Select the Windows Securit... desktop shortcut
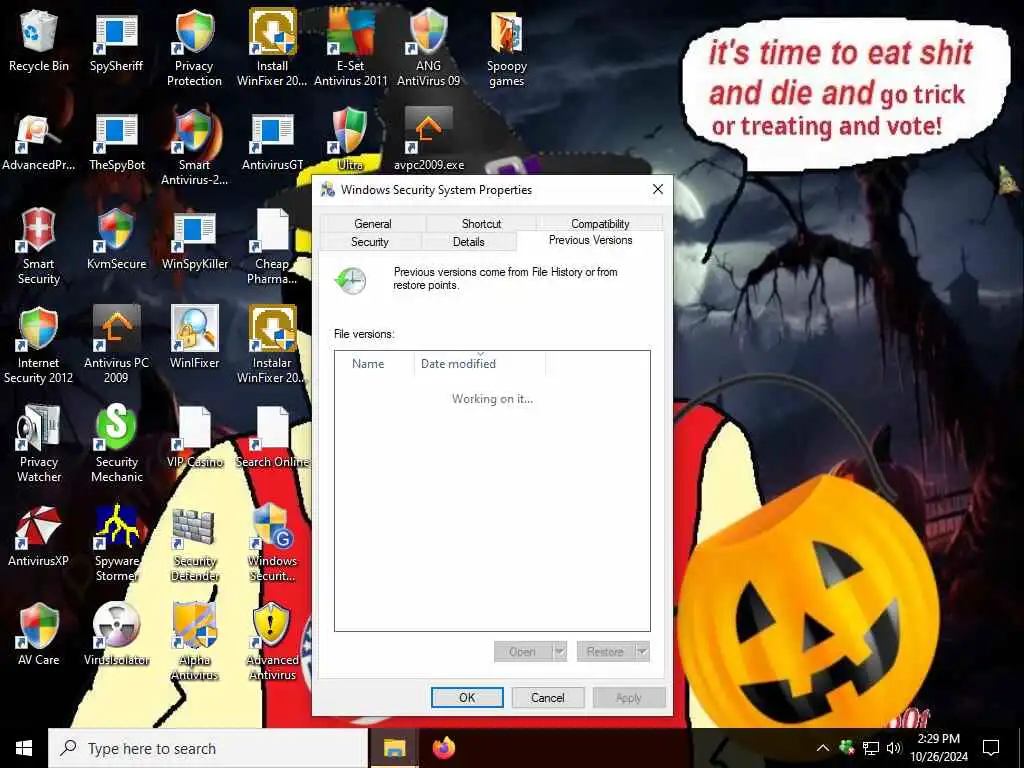Image resolution: width=1024 pixels, height=768 pixels. pos(272,544)
